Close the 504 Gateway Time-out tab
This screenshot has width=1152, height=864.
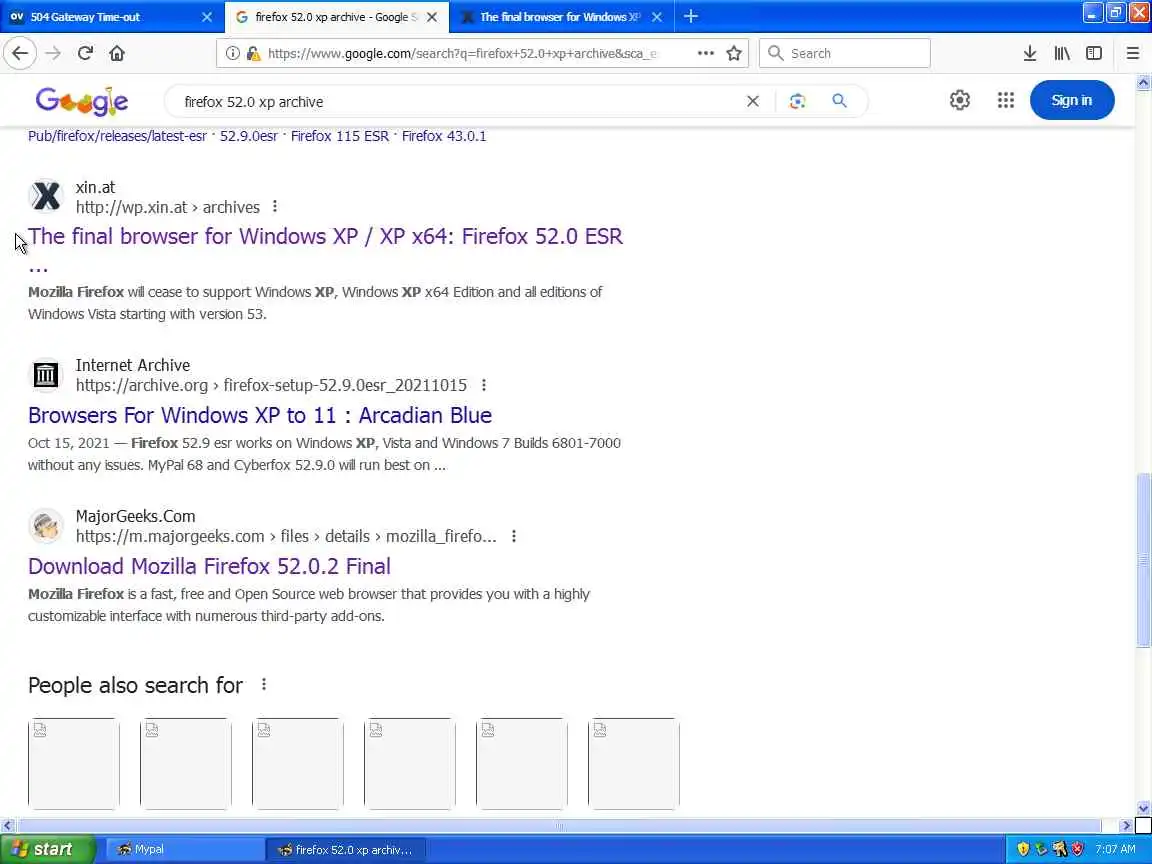(206, 16)
